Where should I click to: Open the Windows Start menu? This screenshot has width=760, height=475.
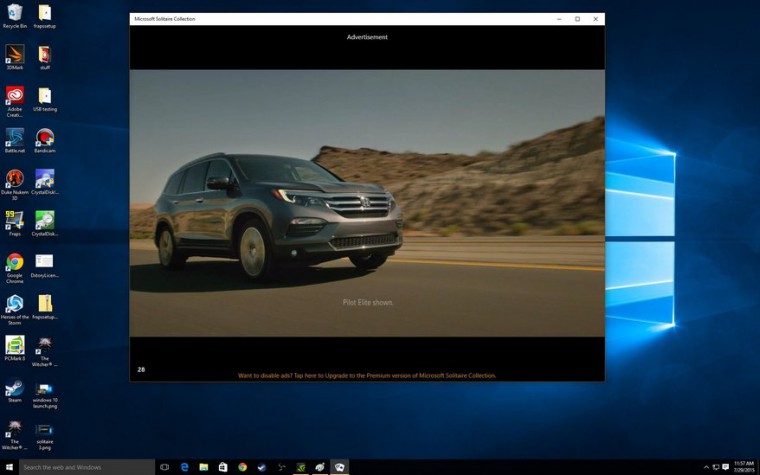coord(9,467)
